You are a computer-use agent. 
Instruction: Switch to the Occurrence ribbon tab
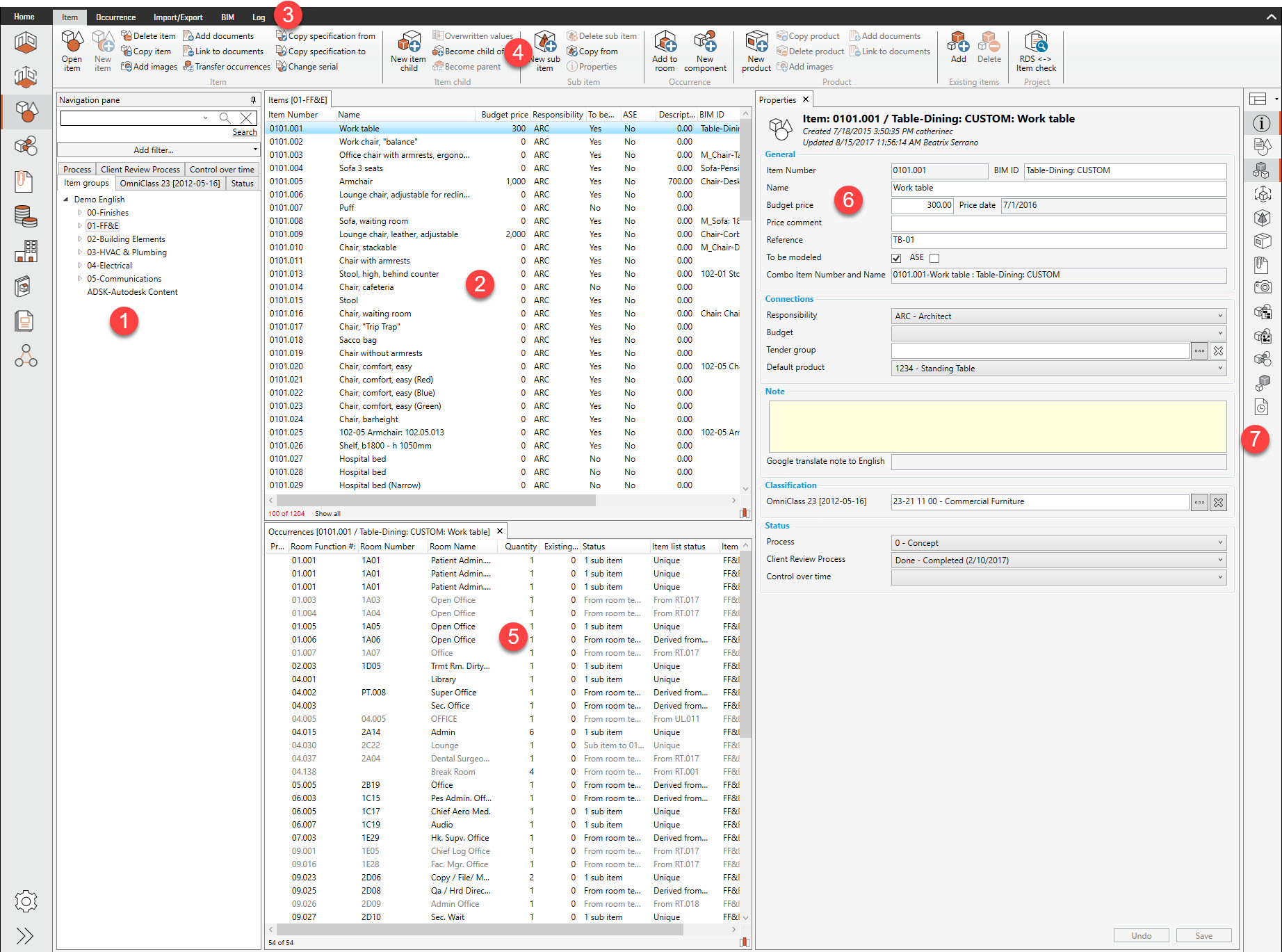point(115,17)
